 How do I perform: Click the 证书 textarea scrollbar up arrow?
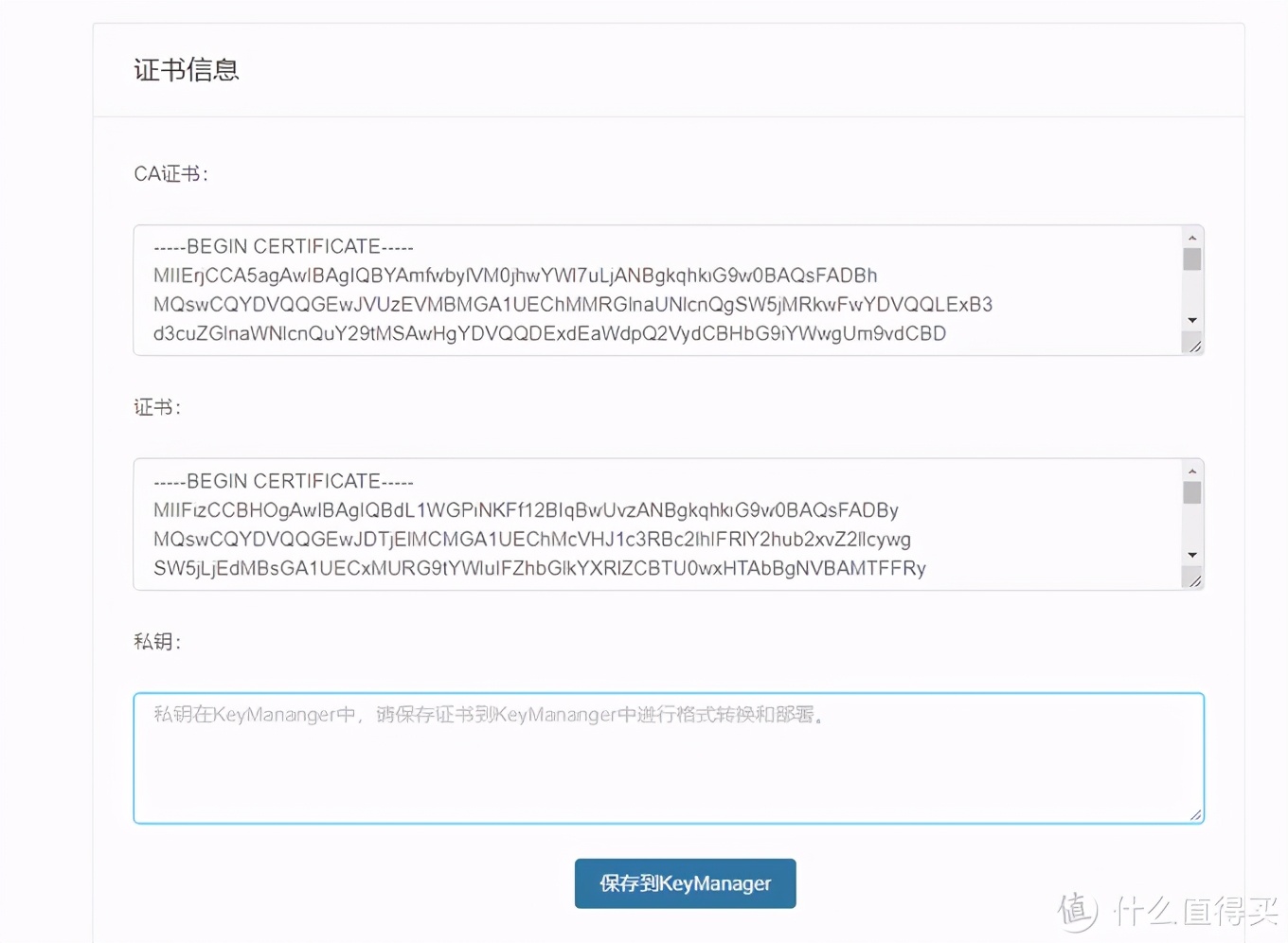coord(1192,471)
